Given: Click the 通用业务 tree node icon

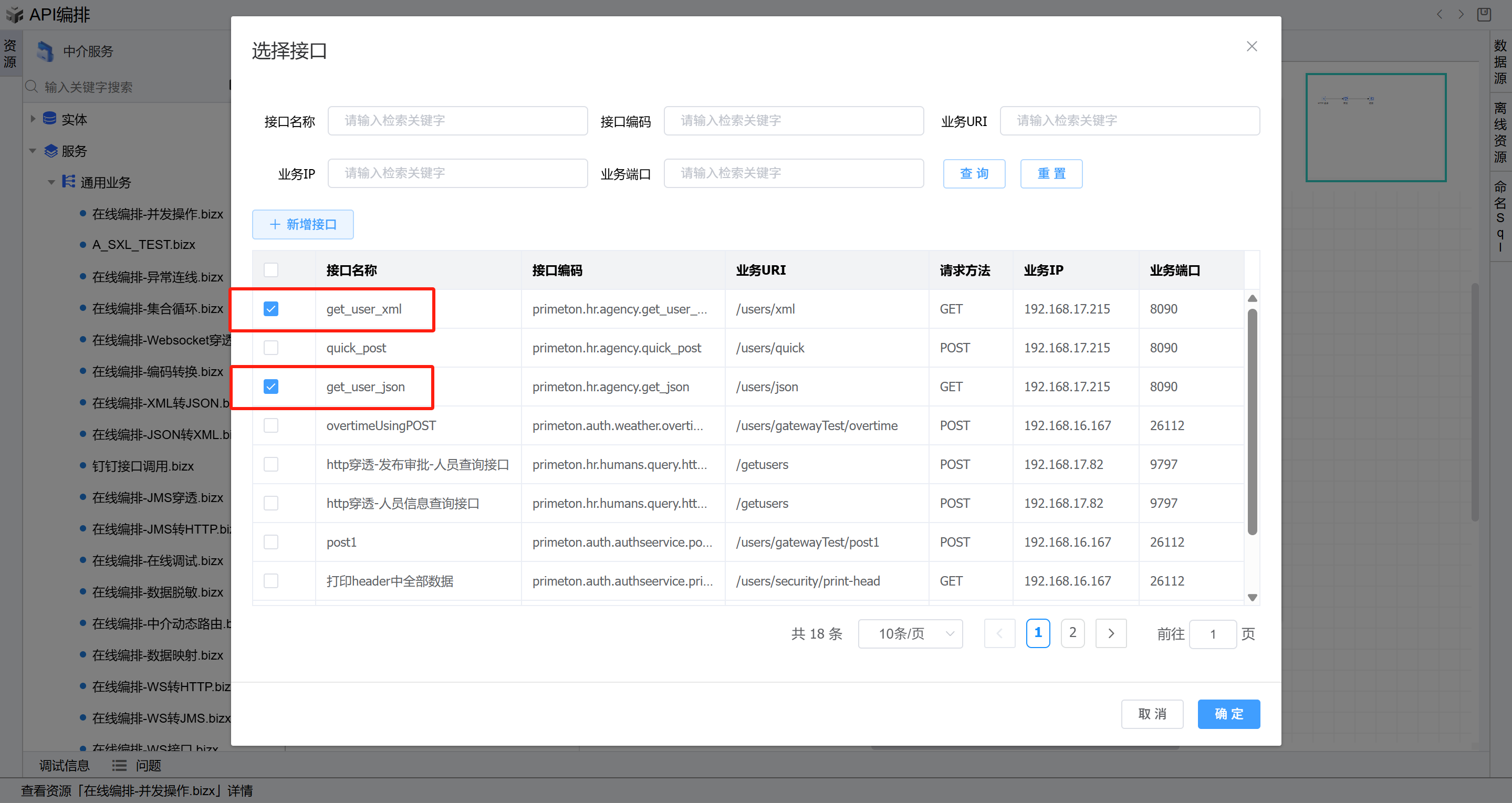Looking at the screenshot, I should click(x=69, y=182).
